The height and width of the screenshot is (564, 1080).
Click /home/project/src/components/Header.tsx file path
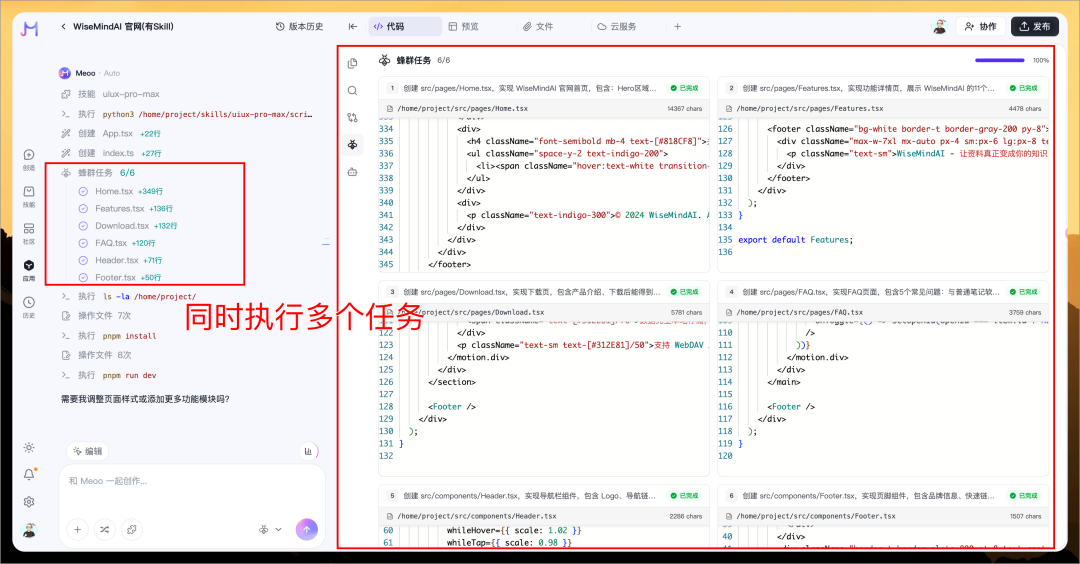(477, 516)
